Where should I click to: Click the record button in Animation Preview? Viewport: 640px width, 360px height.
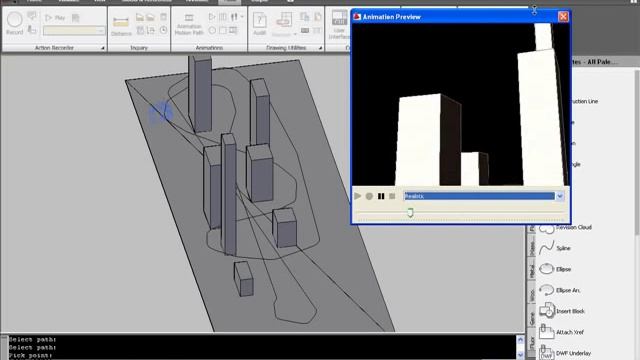(x=369, y=196)
